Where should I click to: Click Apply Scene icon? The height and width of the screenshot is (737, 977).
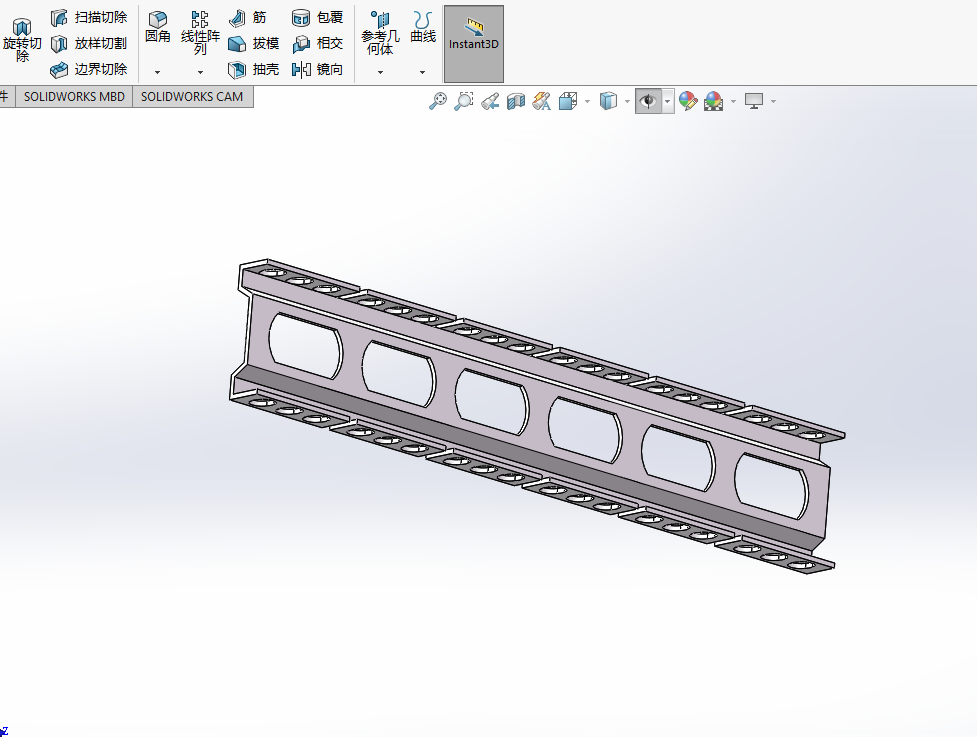(x=713, y=101)
